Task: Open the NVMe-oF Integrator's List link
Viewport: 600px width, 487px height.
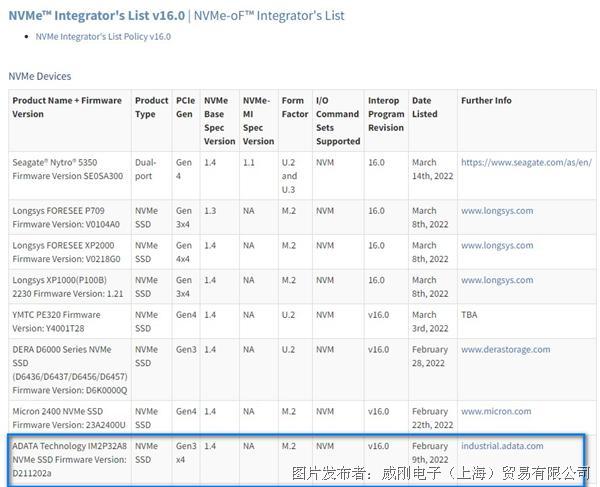Action: coord(269,16)
